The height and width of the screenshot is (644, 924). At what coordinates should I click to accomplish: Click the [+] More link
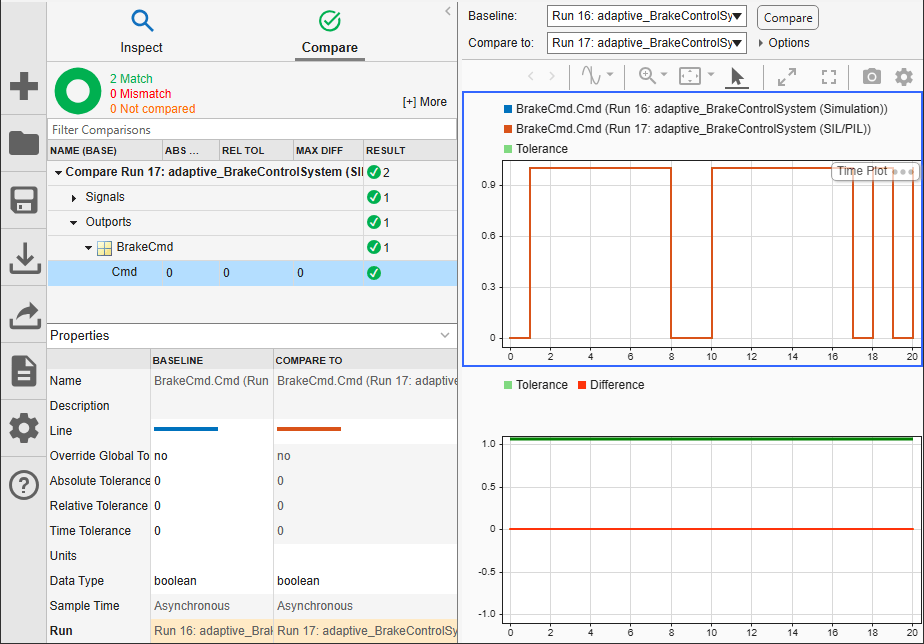424,102
